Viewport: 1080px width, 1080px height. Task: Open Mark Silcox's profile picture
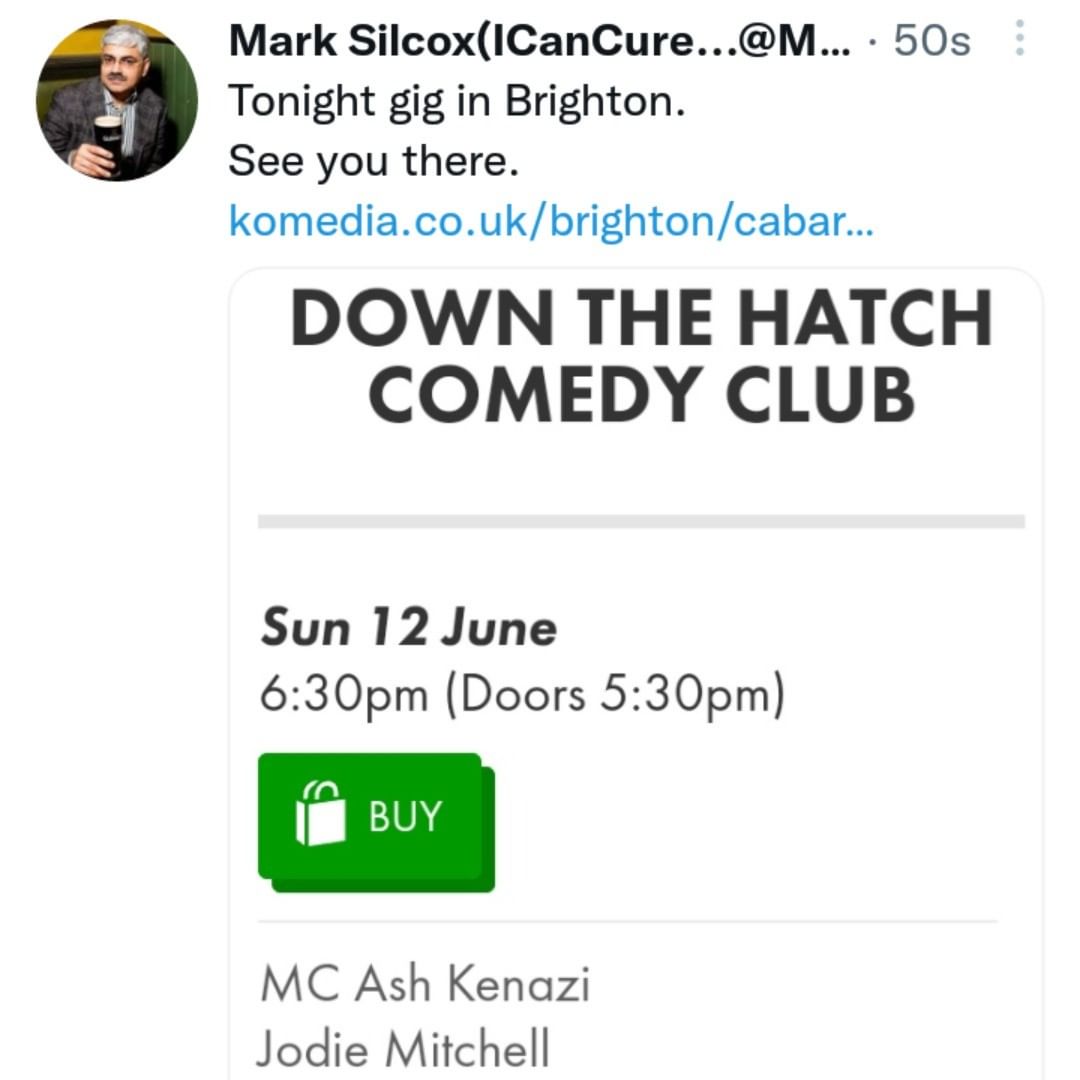[x=116, y=99]
